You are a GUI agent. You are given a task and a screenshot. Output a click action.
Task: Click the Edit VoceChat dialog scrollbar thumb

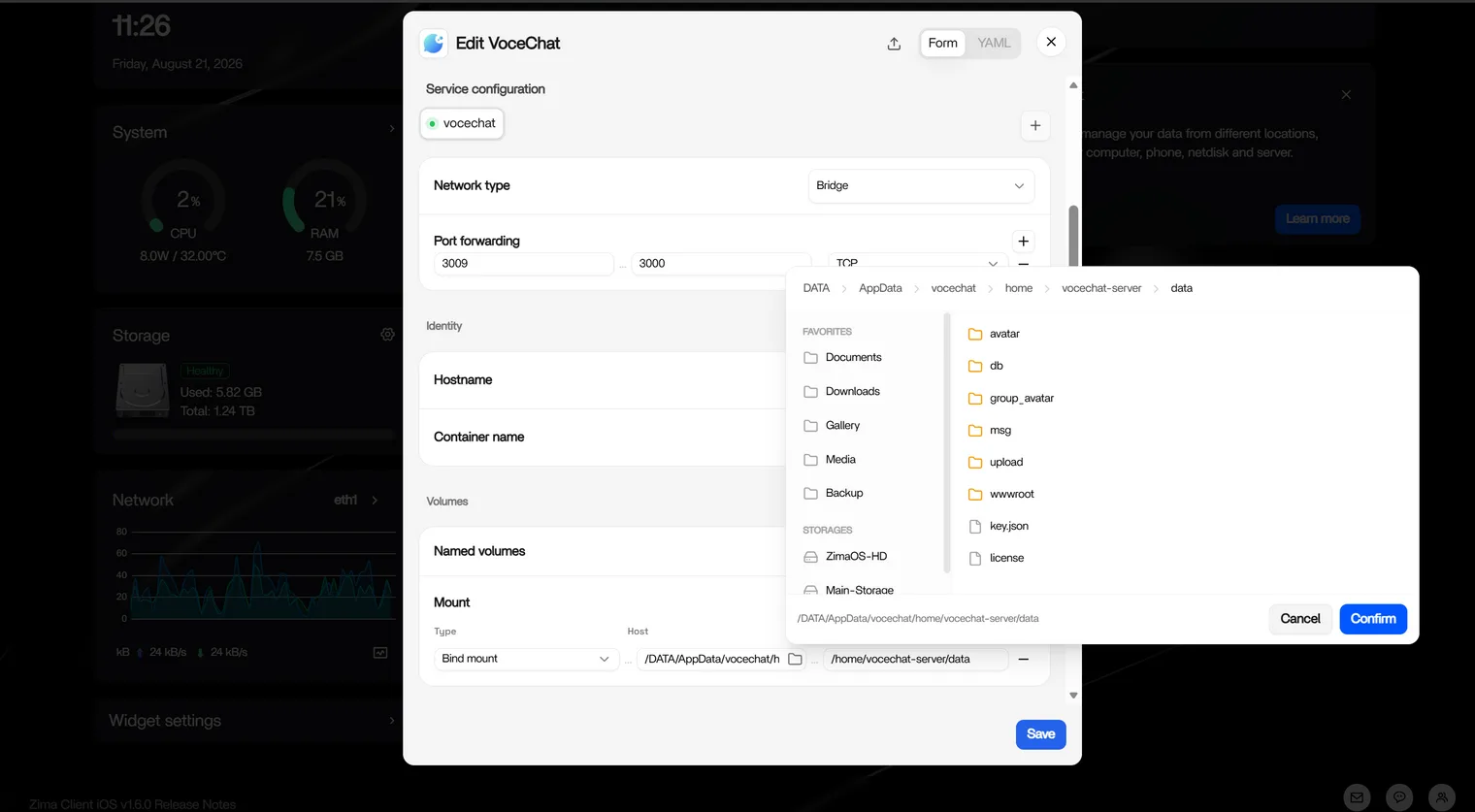[x=1073, y=236]
